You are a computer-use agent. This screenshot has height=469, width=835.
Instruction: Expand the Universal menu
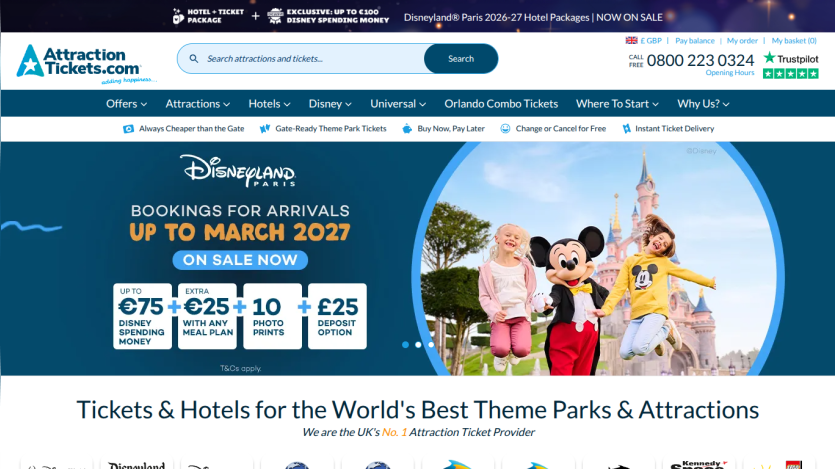click(398, 104)
